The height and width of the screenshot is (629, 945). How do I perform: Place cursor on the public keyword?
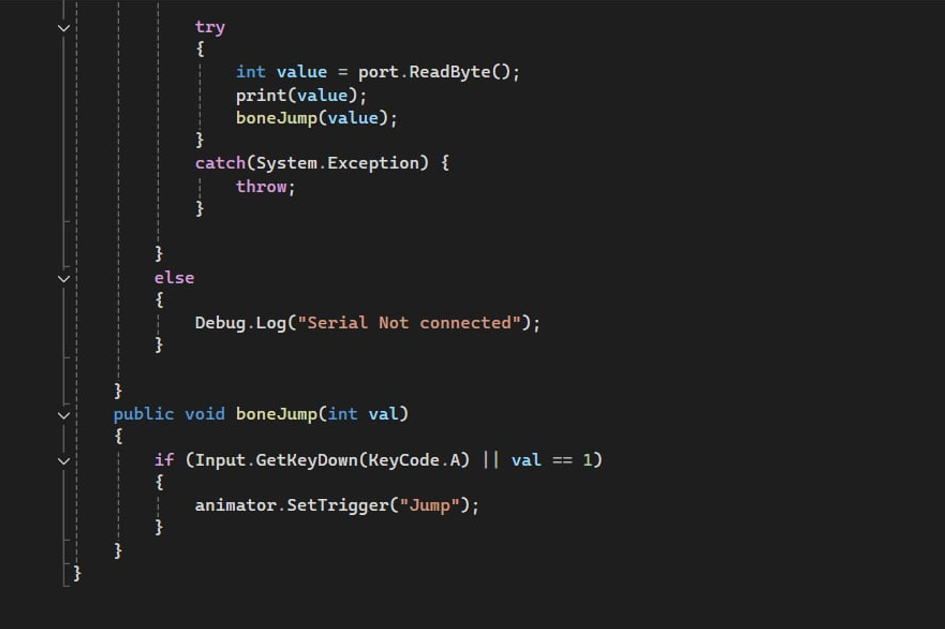pos(143,415)
